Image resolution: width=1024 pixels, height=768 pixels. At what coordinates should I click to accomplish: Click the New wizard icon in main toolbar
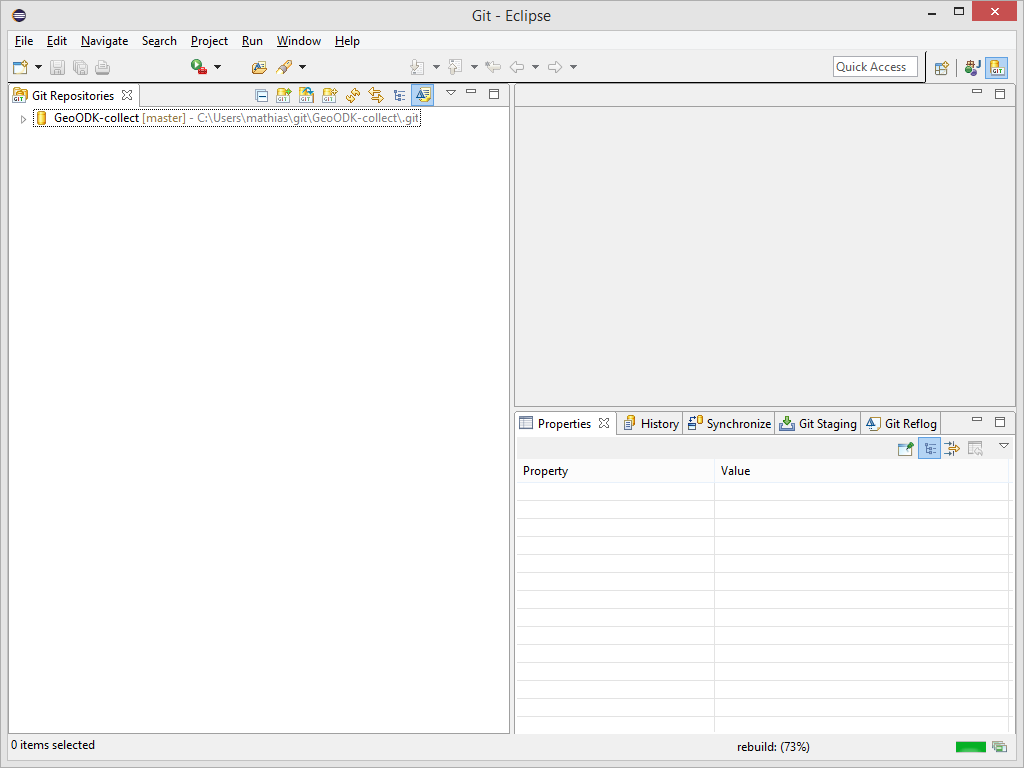[20, 67]
